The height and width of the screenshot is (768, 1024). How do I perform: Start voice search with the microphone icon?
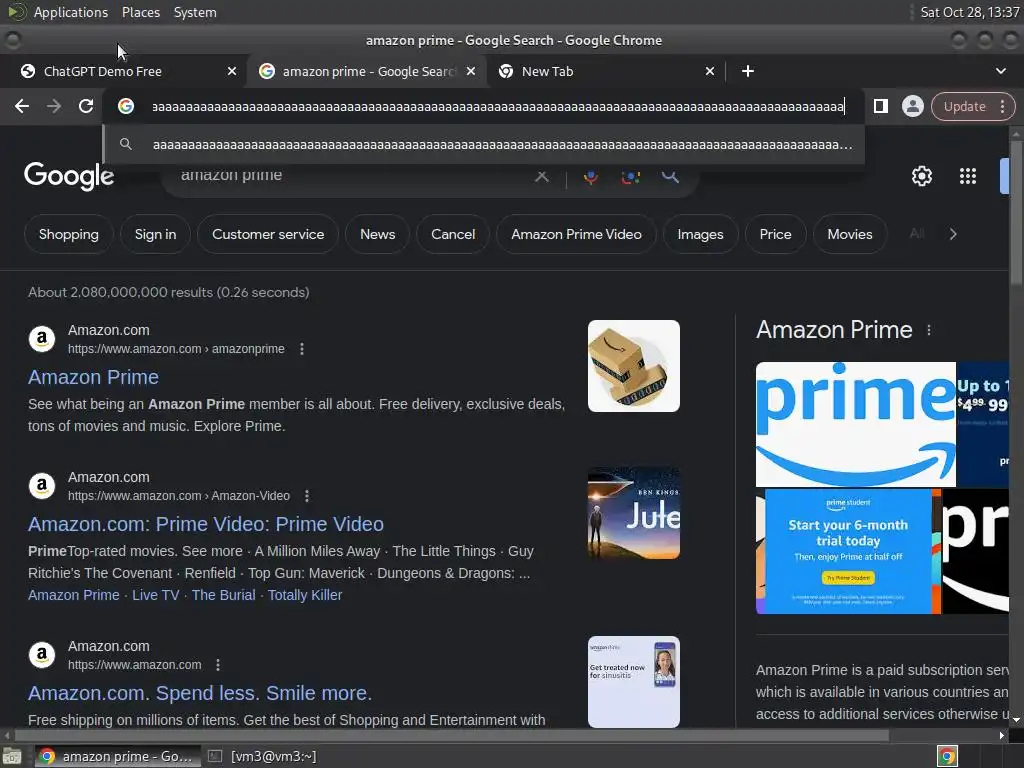pos(591,176)
